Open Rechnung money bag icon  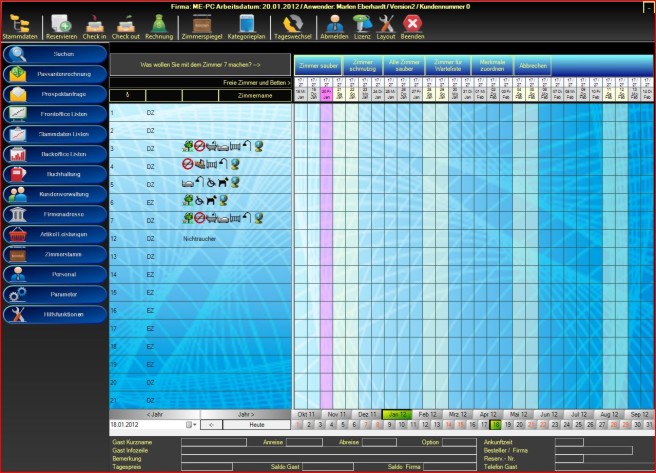click(x=159, y=27)
